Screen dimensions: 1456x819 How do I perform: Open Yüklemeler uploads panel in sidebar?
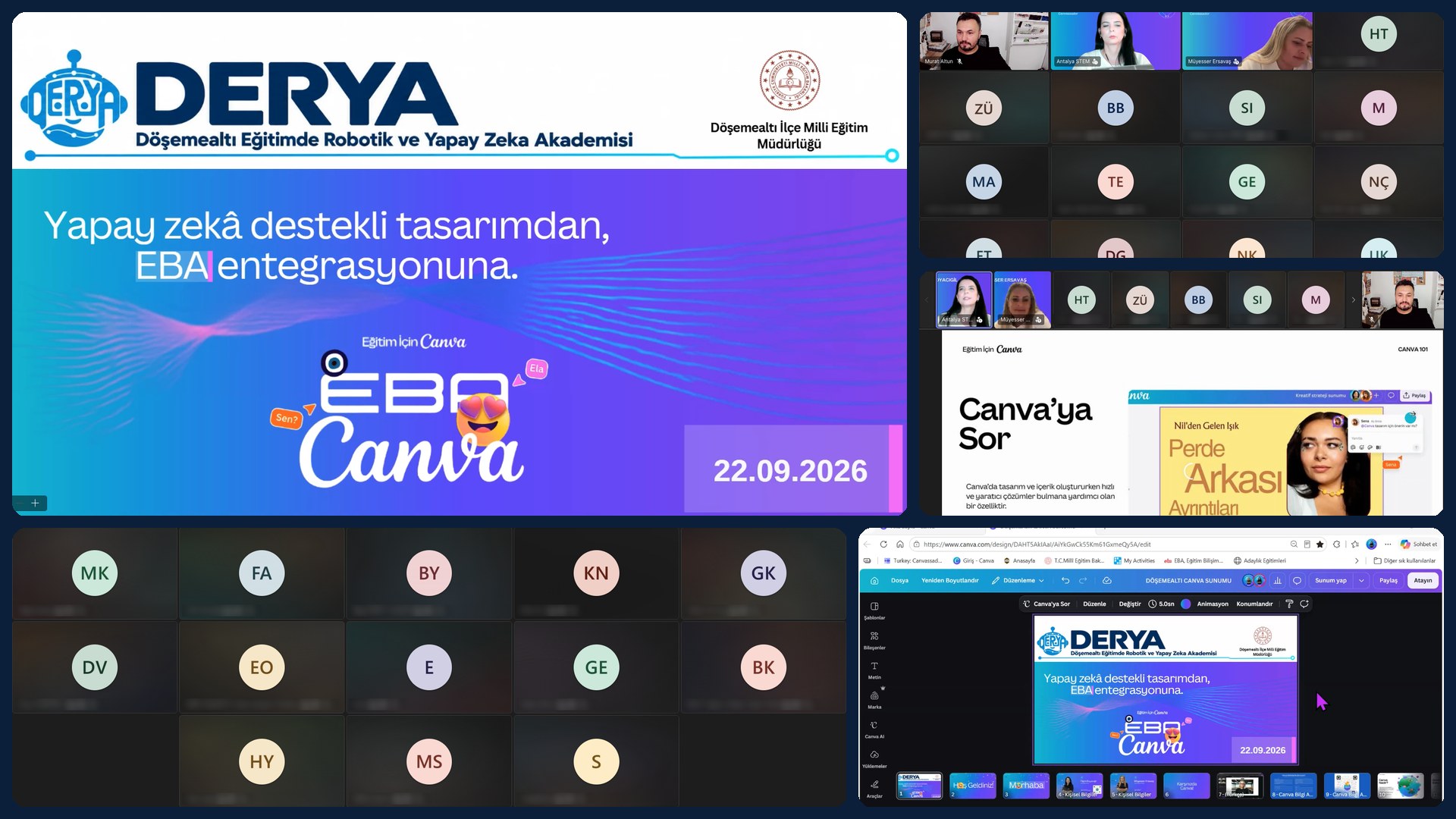pyautogui.click(x=874, y=759)
